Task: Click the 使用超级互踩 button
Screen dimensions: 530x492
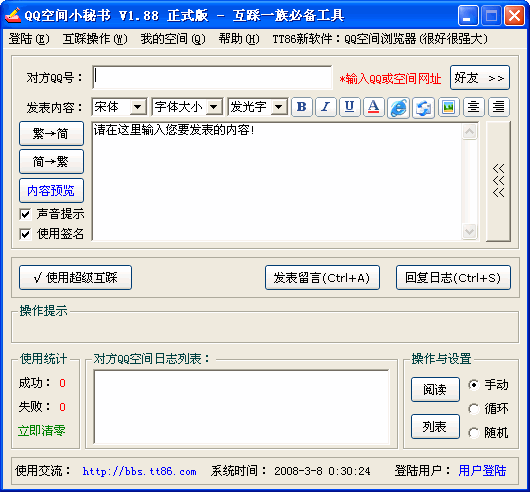Action: pyautogui.click(x=75, y=278)
